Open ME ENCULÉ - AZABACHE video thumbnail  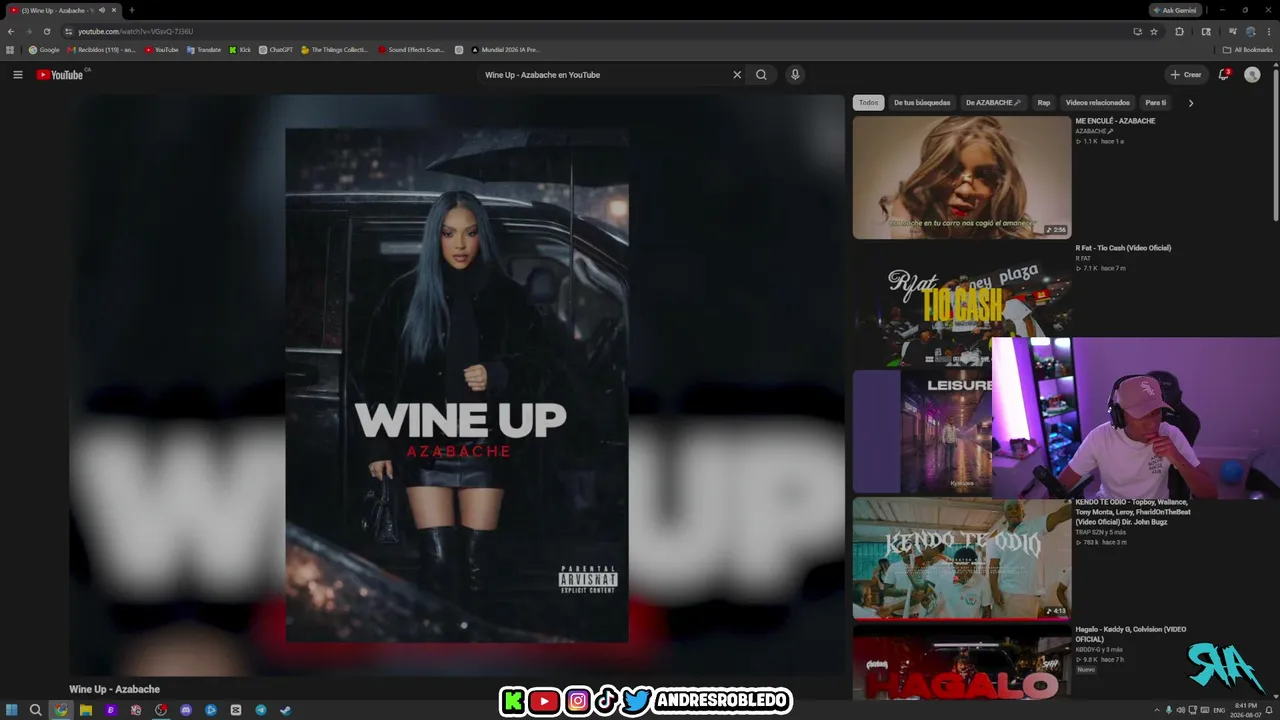(962, 178)
